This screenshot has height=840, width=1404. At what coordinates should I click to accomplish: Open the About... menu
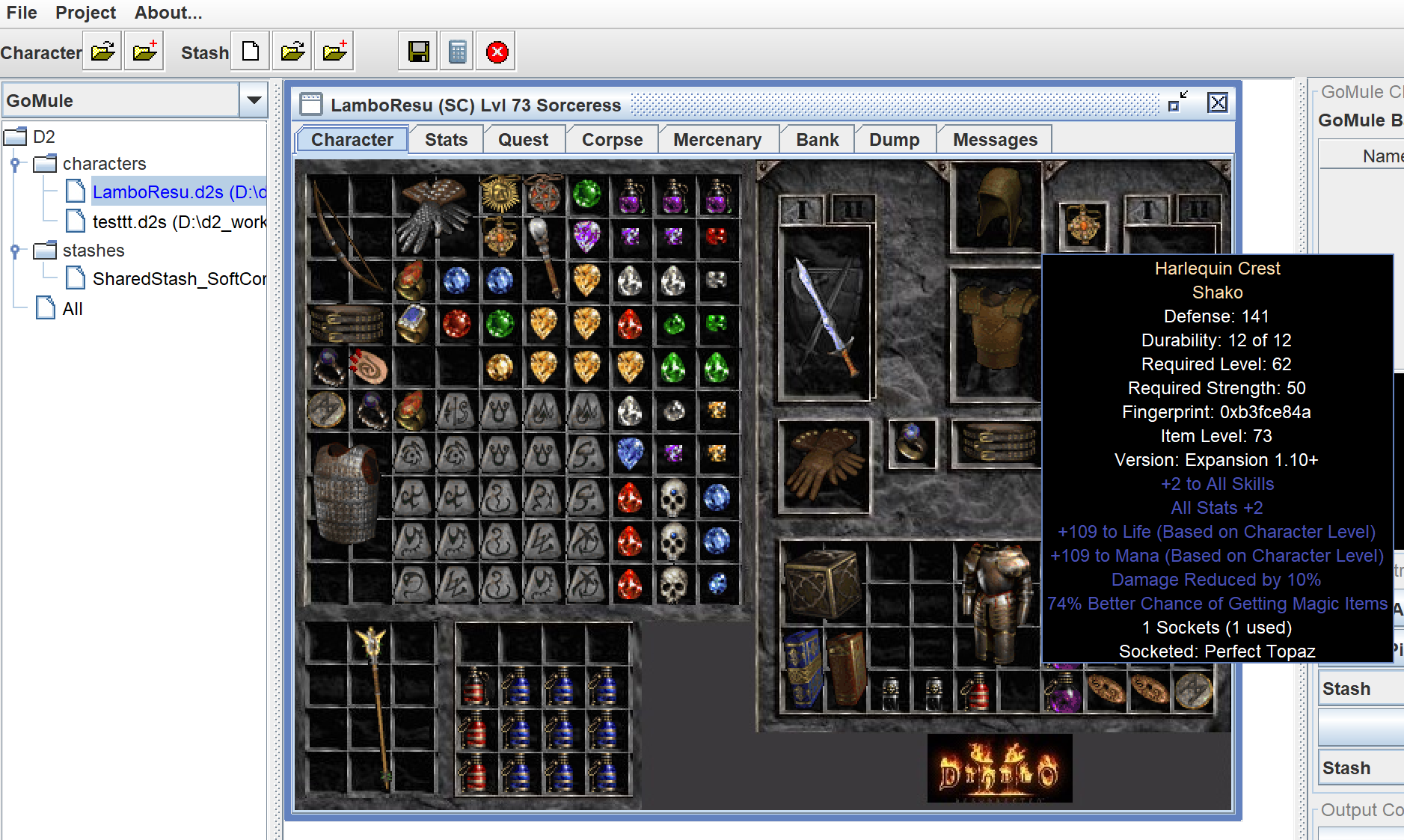[168, 13]
